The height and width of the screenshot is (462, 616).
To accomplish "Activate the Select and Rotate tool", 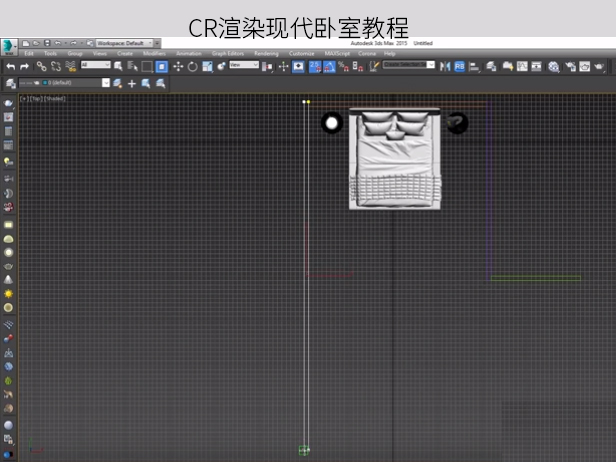I will (x=192, y=66).
